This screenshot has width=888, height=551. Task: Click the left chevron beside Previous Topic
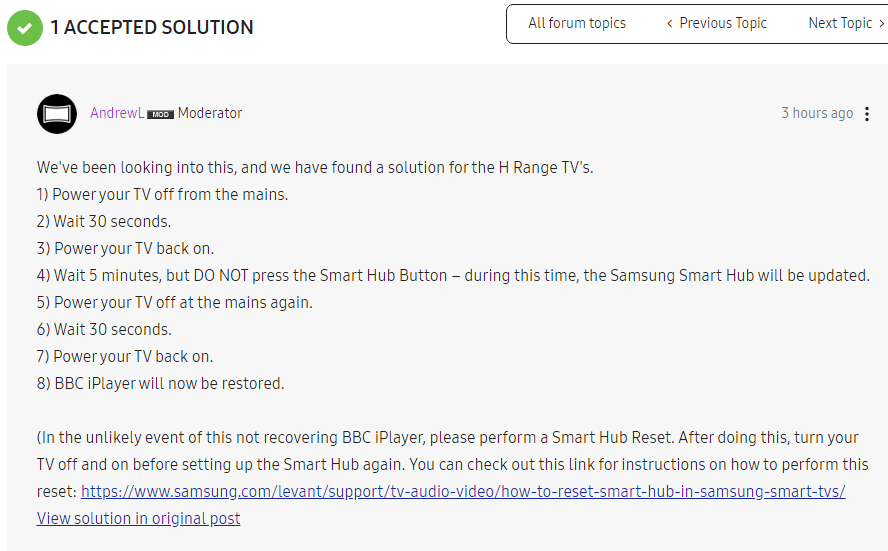coord(670,23)
